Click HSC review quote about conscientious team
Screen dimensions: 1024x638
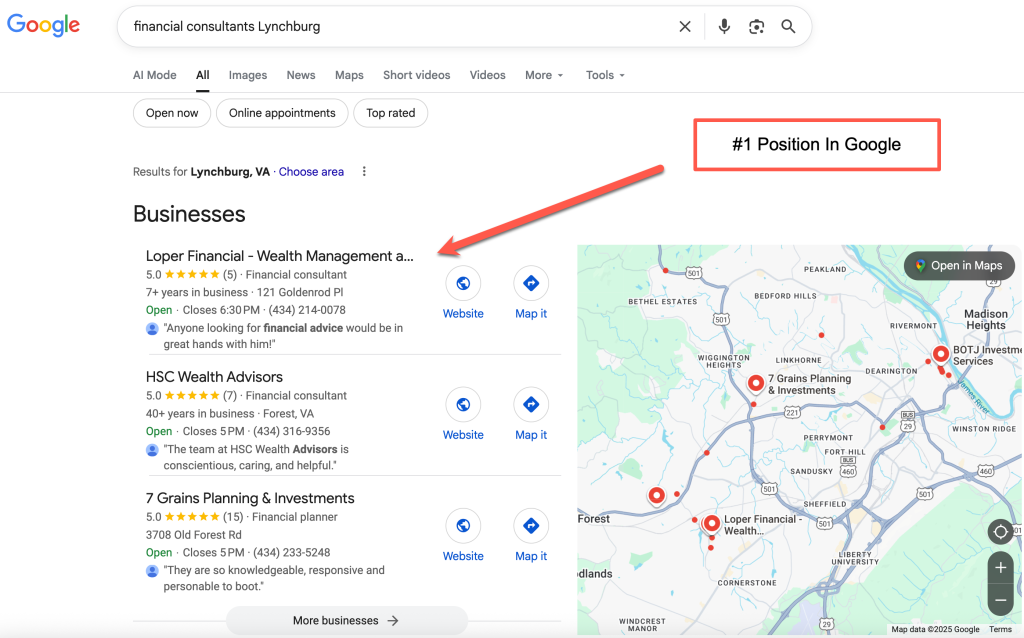coord(256,458)
